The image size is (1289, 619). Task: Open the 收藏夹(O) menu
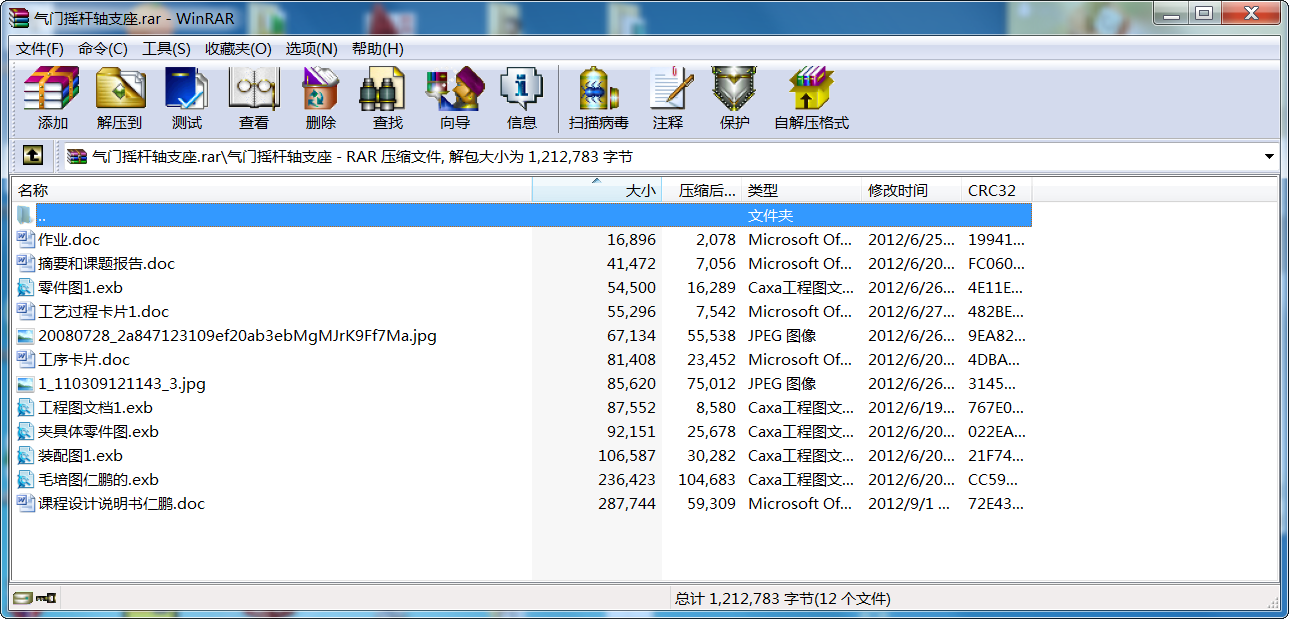[x=238, y=48]
